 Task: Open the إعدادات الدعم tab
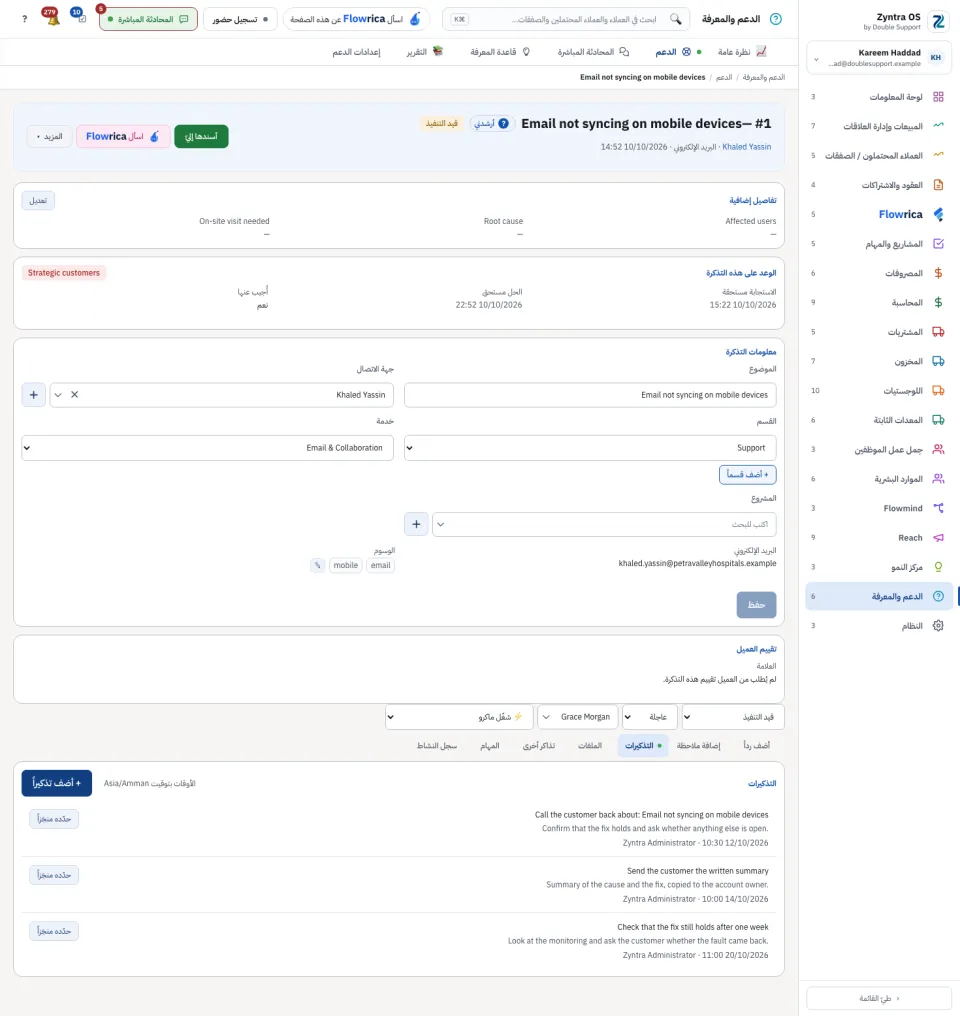[x=356, y=52]
